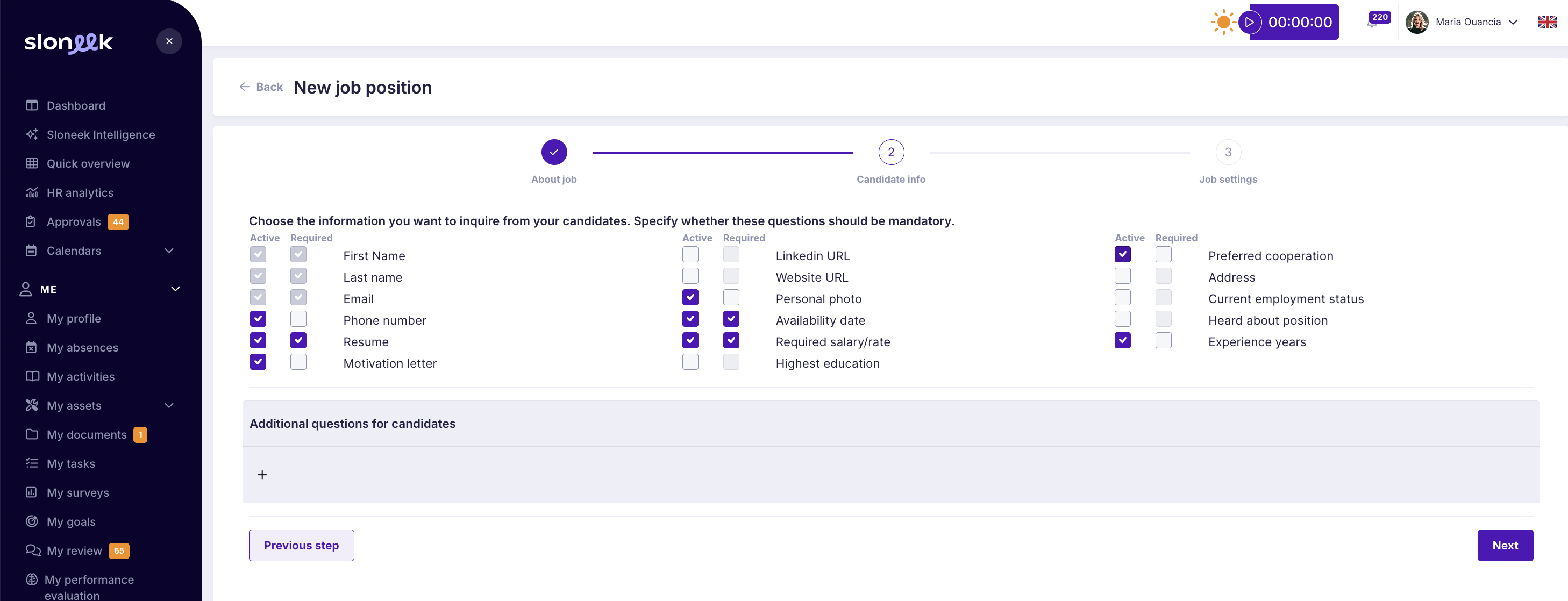
Task: Activate the Linkedin URL checkbox
Action: pos(690,254)
